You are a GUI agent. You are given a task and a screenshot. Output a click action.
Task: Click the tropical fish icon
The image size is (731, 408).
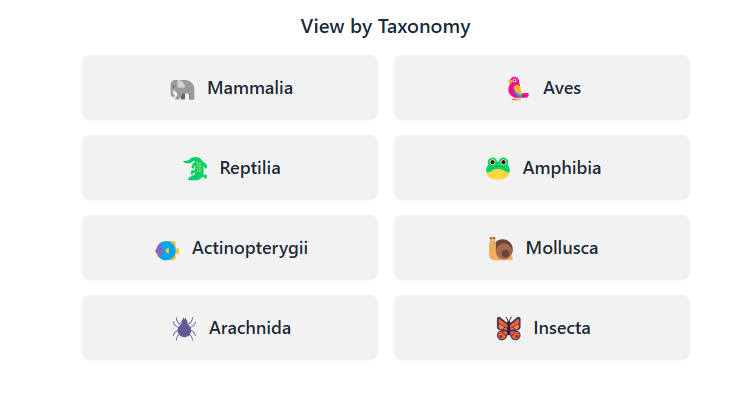point(167,250)
